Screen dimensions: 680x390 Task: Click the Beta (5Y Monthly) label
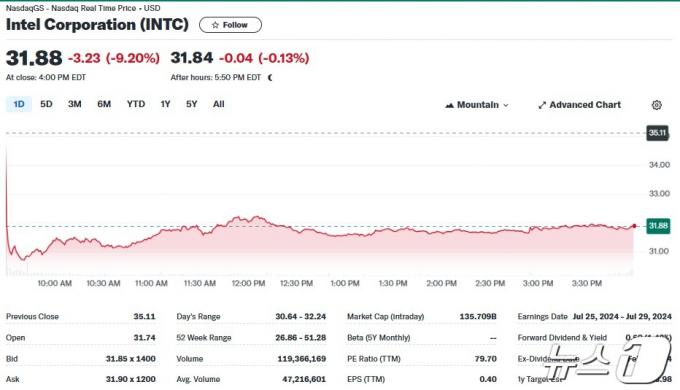click(379, 338)
